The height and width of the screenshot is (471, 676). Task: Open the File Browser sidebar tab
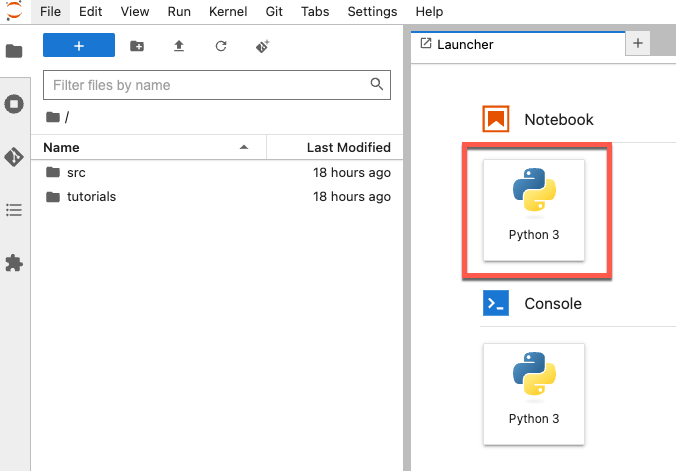point(14,51)
